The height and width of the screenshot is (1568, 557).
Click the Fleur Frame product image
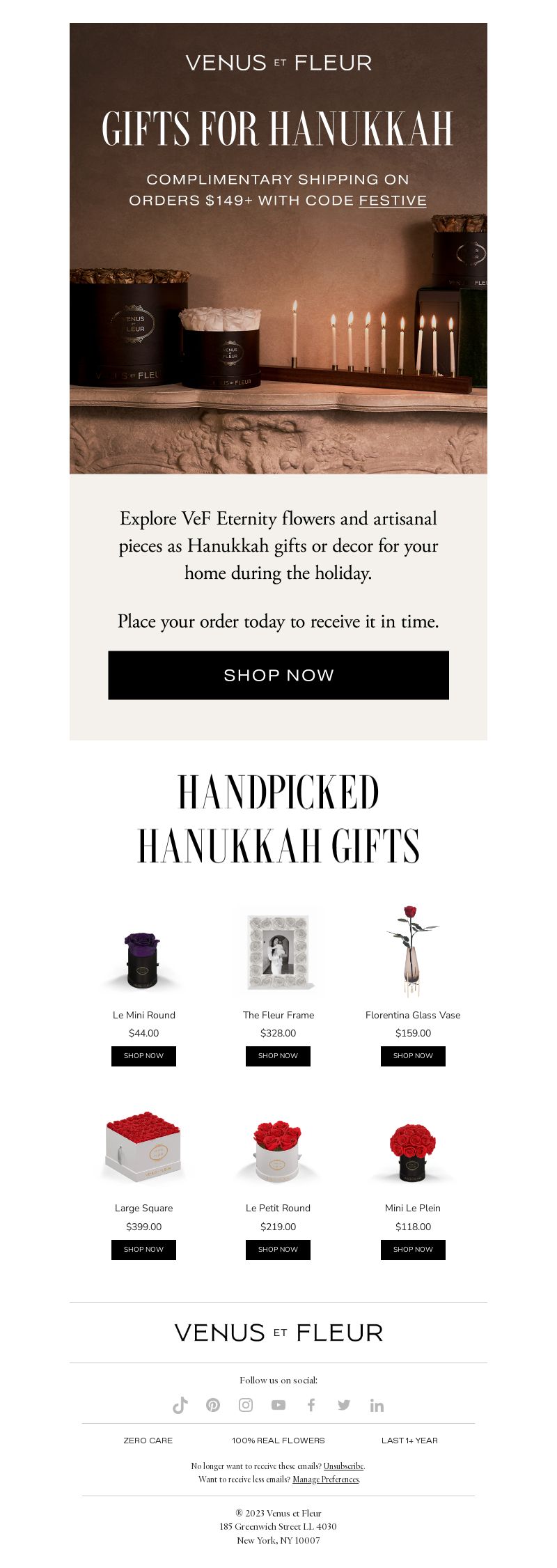(x=278, y=952)
